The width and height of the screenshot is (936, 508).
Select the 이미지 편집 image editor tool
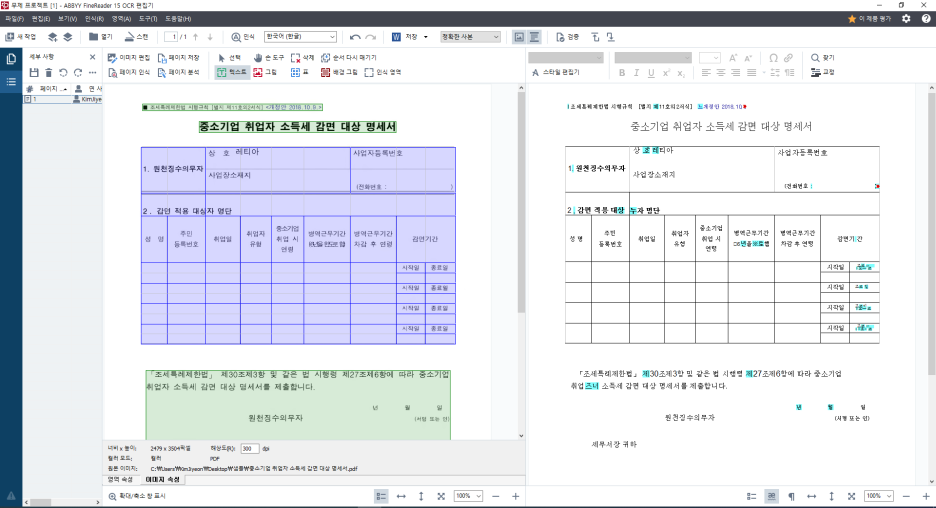(129, 58)
